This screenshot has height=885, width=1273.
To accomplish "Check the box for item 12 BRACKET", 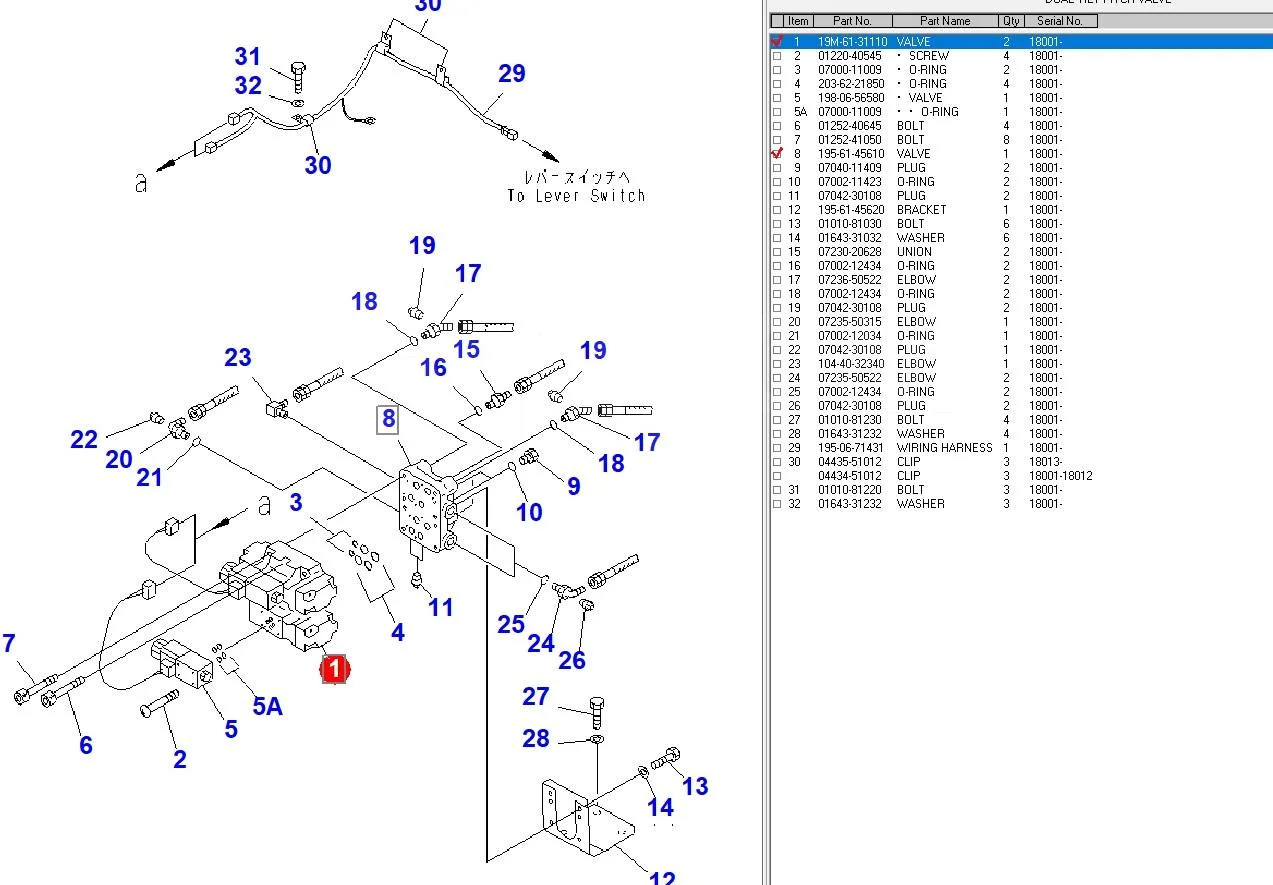I will (777, 210).
